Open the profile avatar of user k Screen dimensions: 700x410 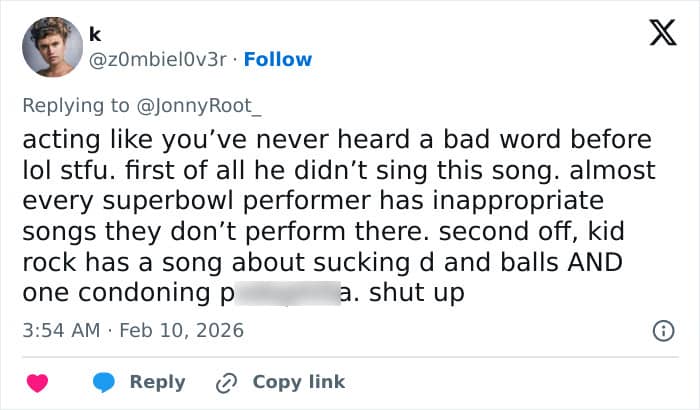point(52,47)
